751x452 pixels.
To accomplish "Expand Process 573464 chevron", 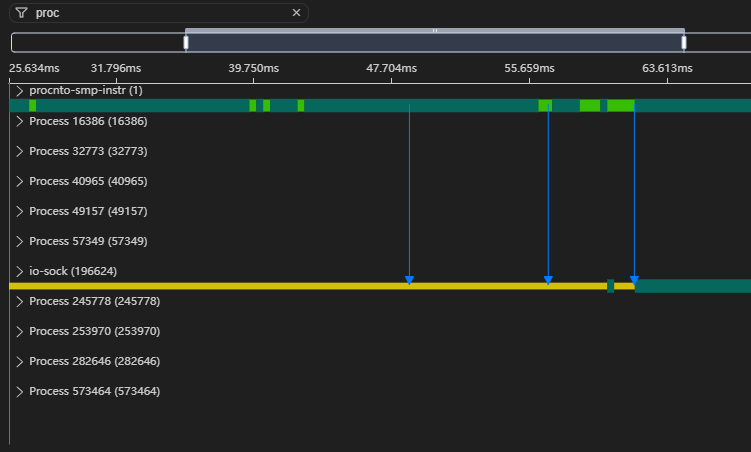I will click(x=20, y=391).
